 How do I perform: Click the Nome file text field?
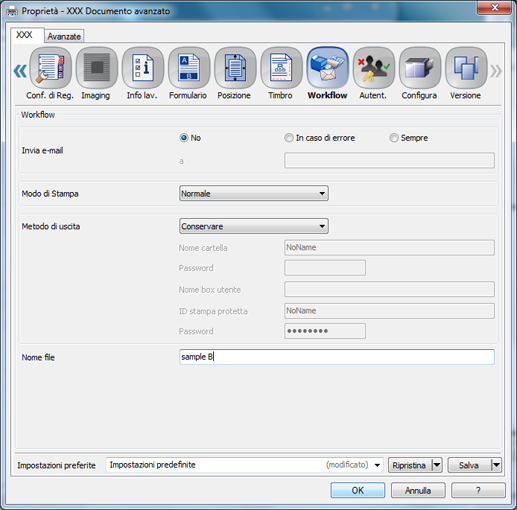[x=337, y=357]
